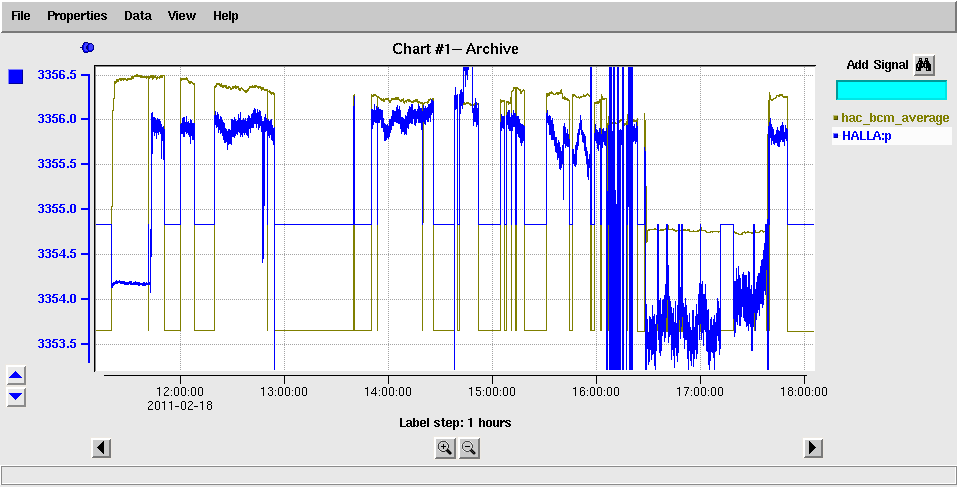Zoom in with the magnifier plus icon

click(x=445, y=449)
